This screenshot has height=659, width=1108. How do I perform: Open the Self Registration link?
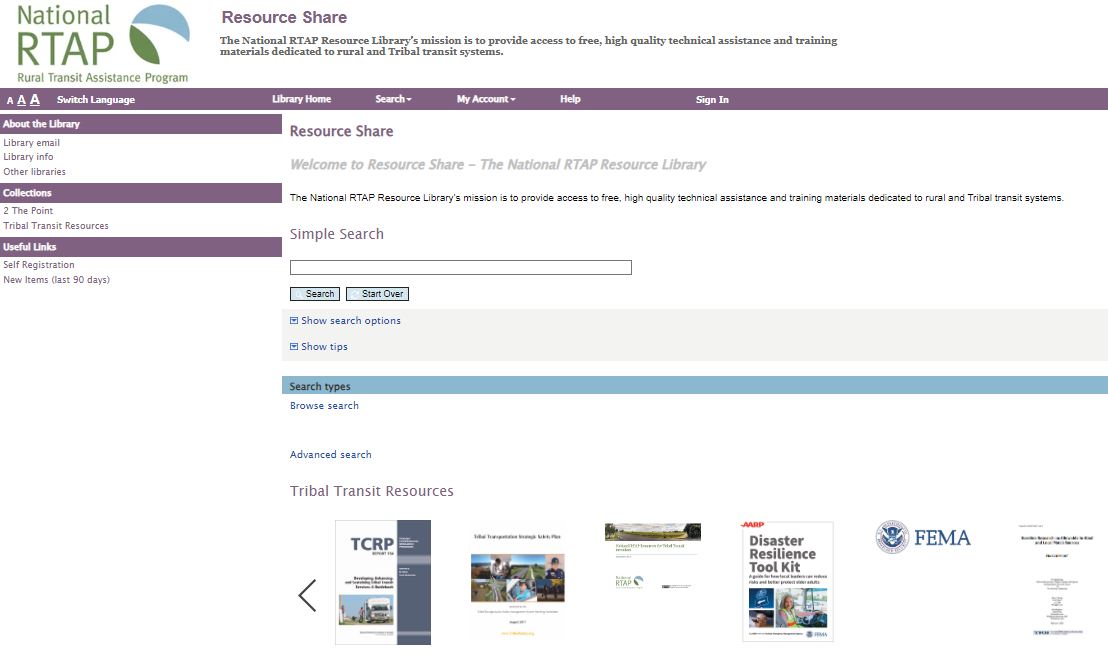(39, 264)
